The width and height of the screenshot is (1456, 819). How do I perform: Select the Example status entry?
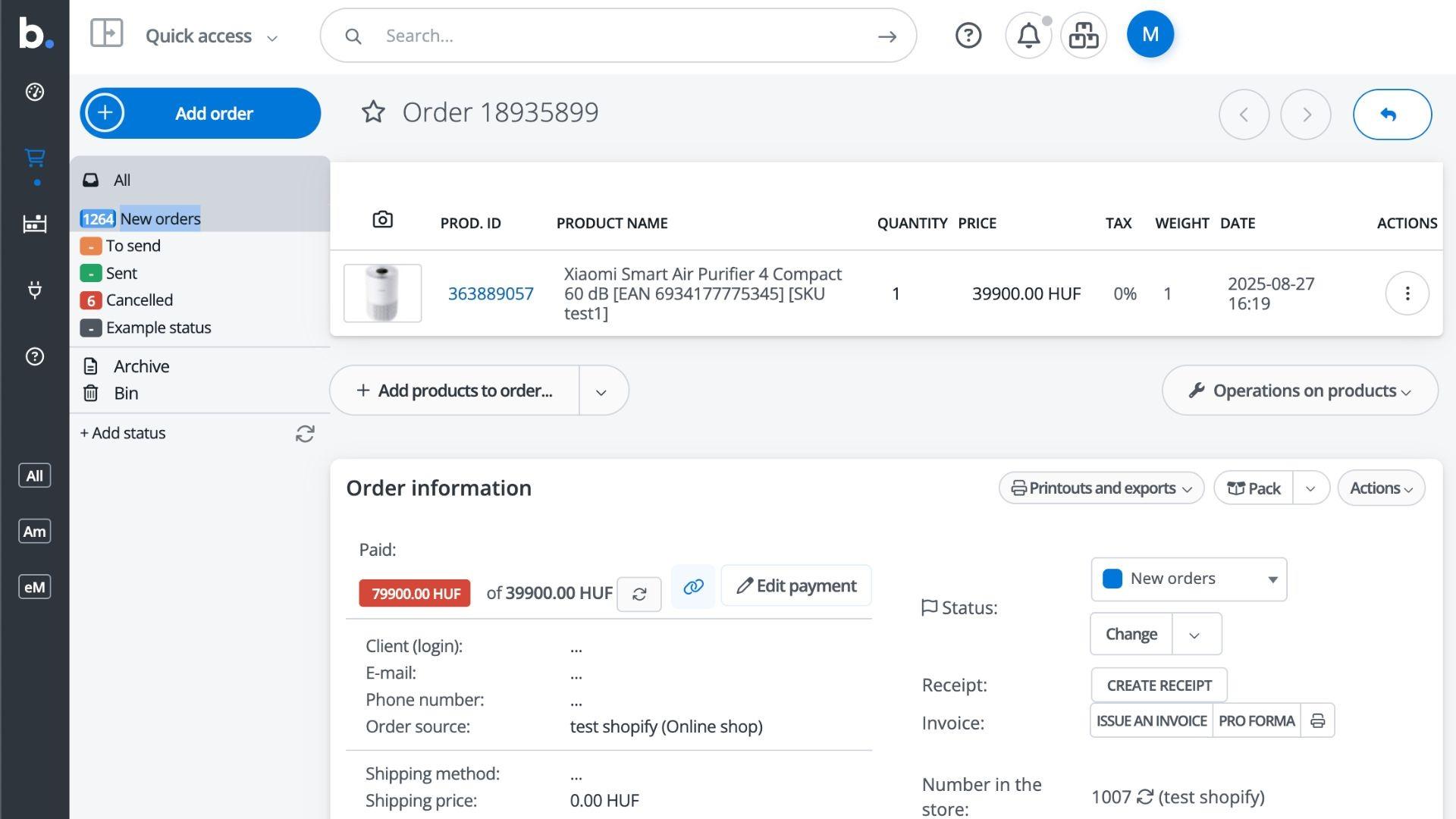158,328
